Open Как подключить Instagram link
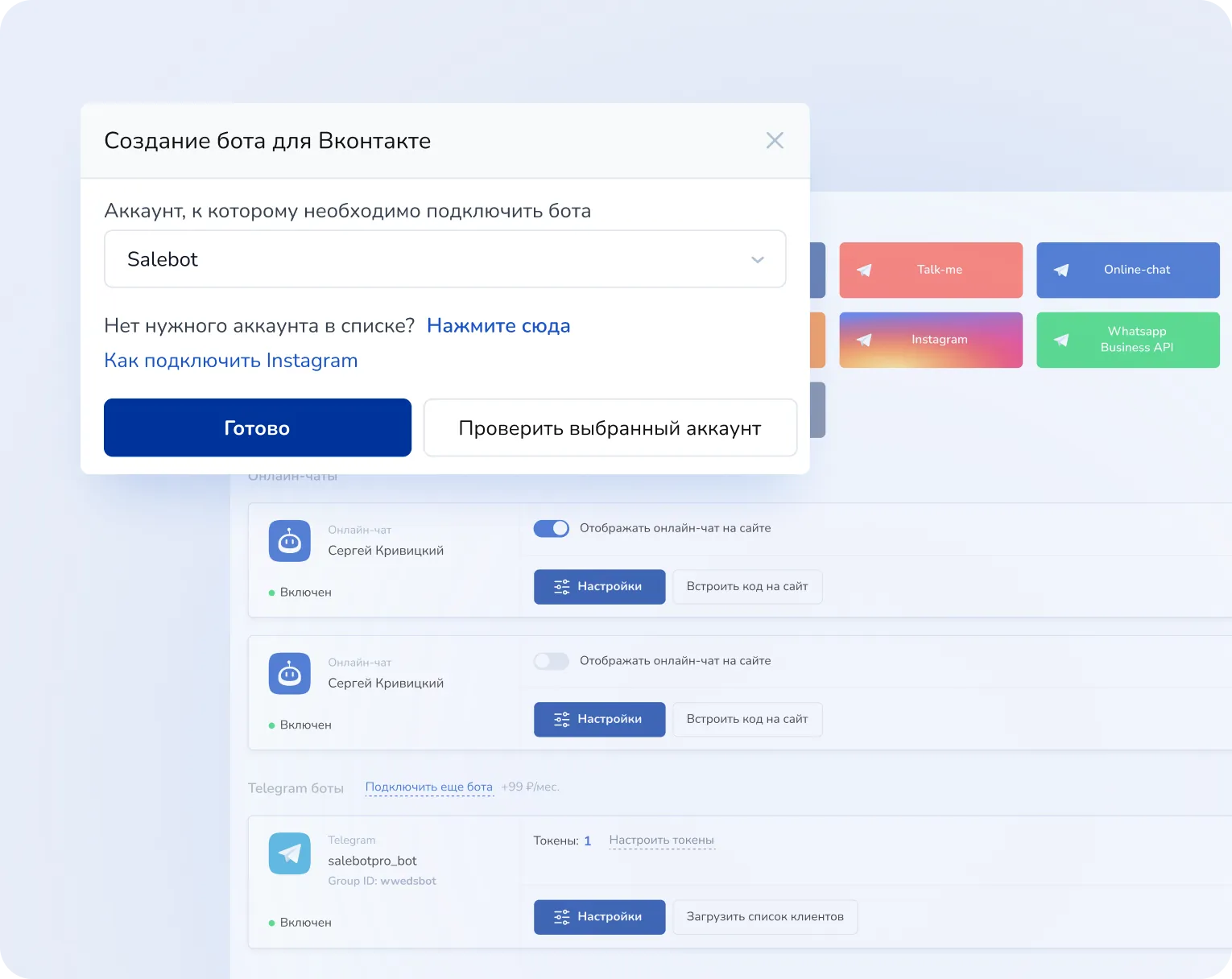The width and height of the screenshot is (1232, 979). (x=231, y=361)
